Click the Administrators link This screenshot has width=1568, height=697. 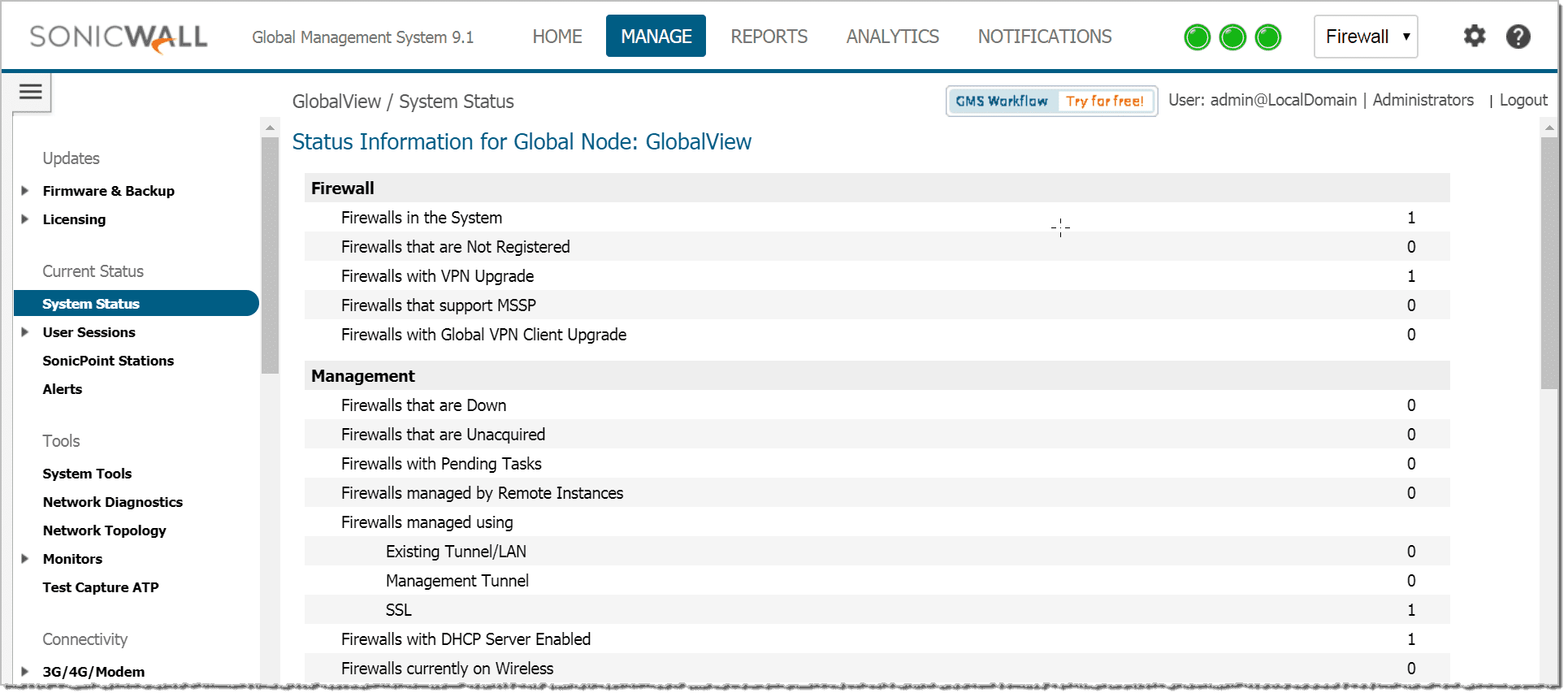[1423, 100]
